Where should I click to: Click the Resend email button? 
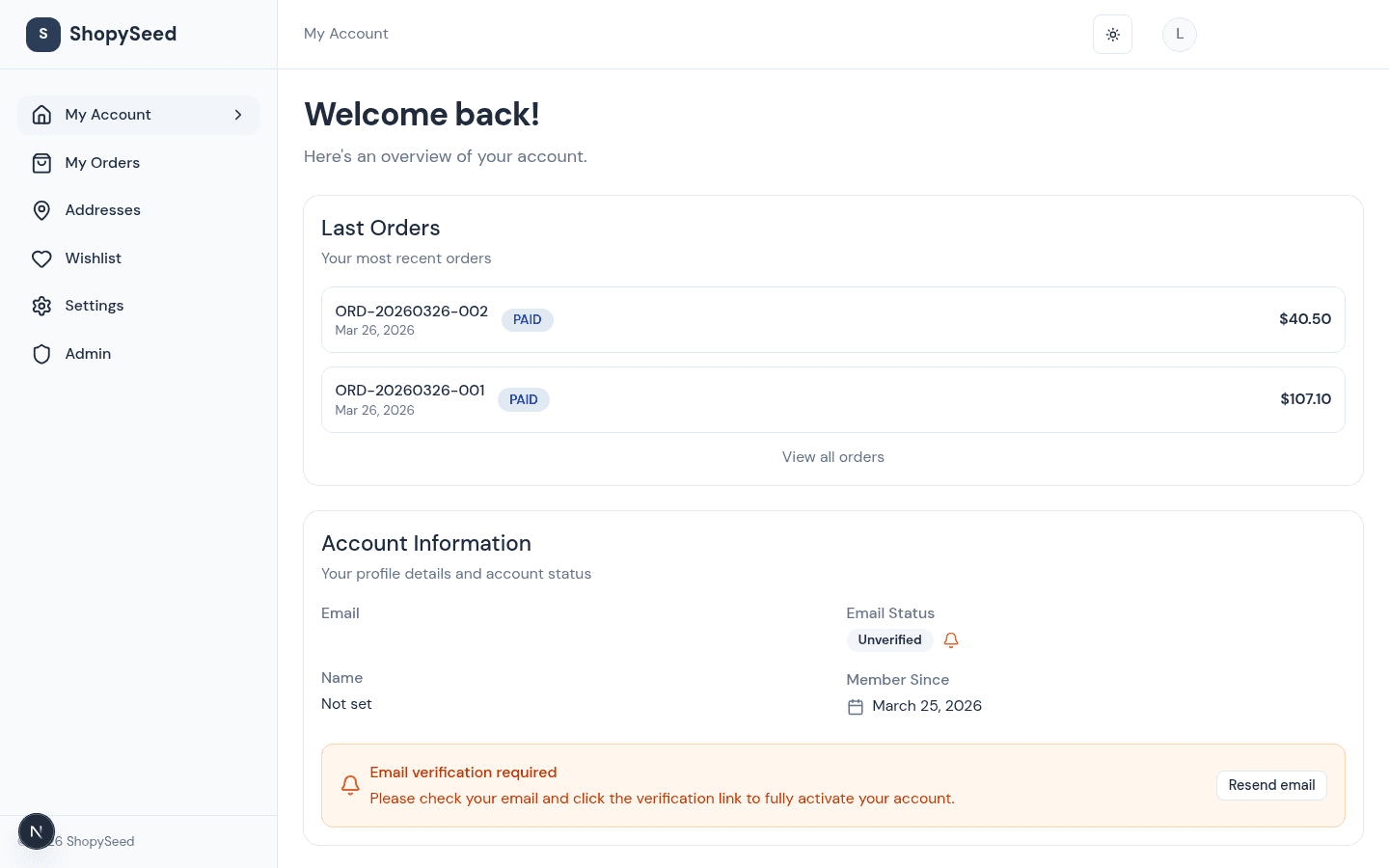pos(1271,785)
